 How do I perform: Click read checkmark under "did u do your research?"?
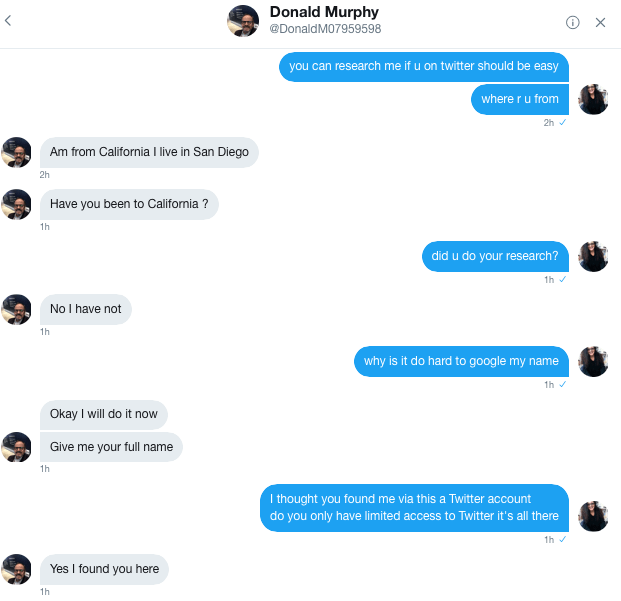(x=564, y=279)
